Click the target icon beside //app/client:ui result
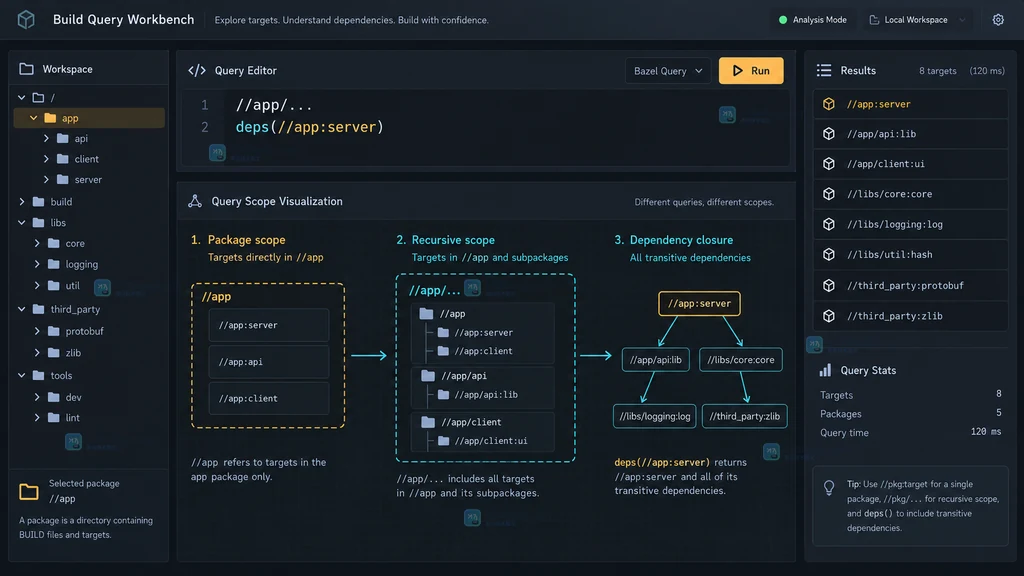1024x576 pixels. click(x=829, y=164)
